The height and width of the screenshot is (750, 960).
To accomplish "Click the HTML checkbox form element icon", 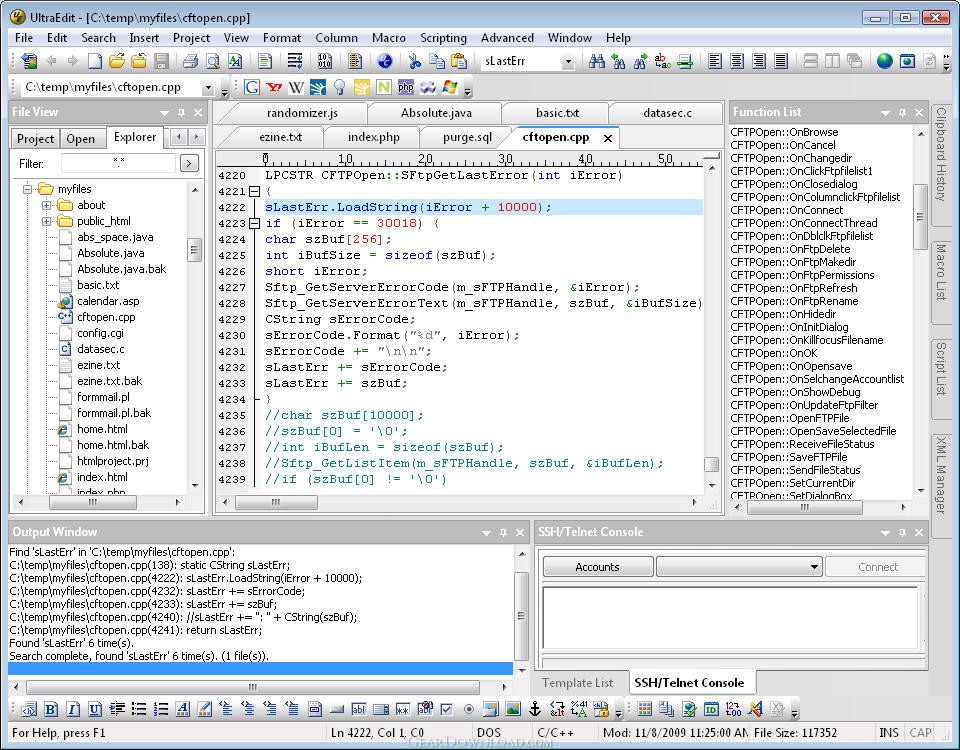I will 446,709.
